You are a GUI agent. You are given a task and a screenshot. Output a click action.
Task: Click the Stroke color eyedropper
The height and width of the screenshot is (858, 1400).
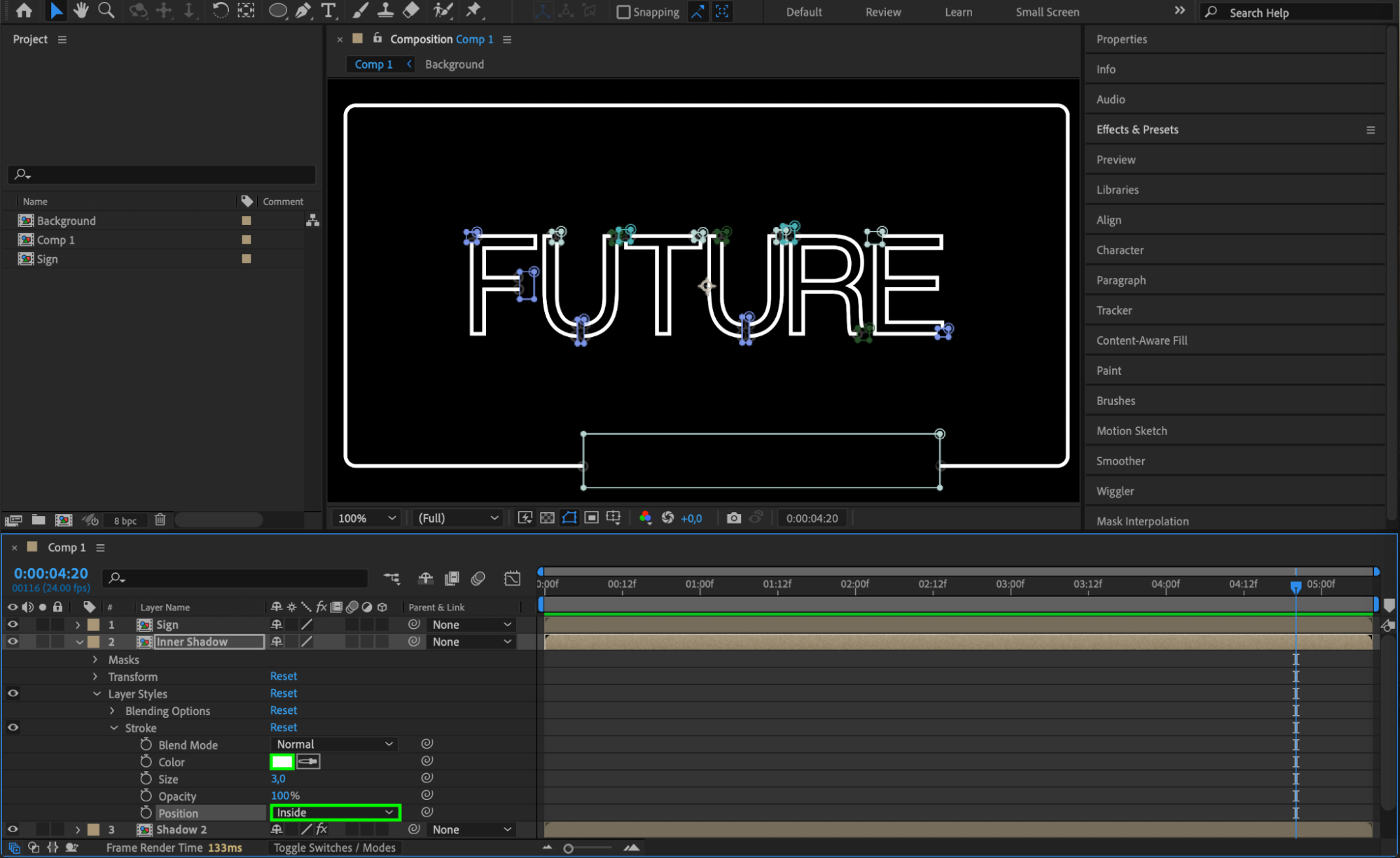[x=309, y=761]
